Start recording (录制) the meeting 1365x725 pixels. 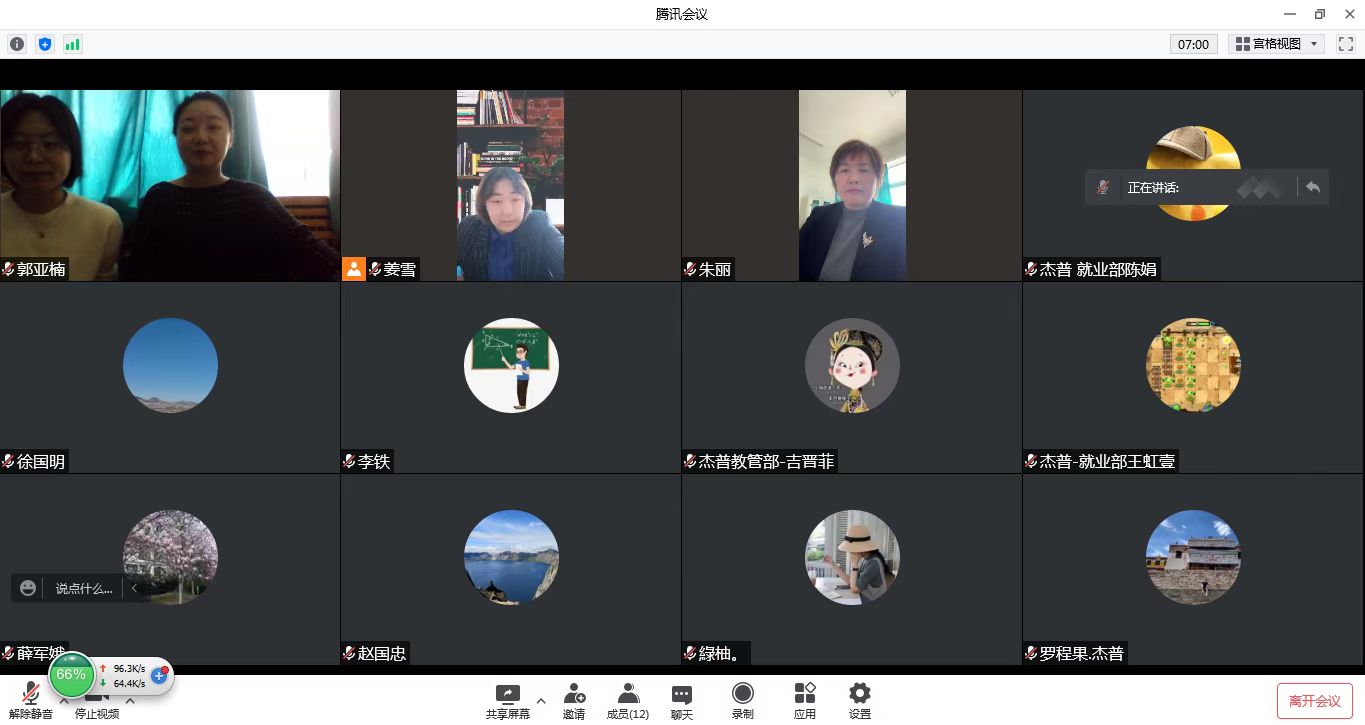(742, 700)
